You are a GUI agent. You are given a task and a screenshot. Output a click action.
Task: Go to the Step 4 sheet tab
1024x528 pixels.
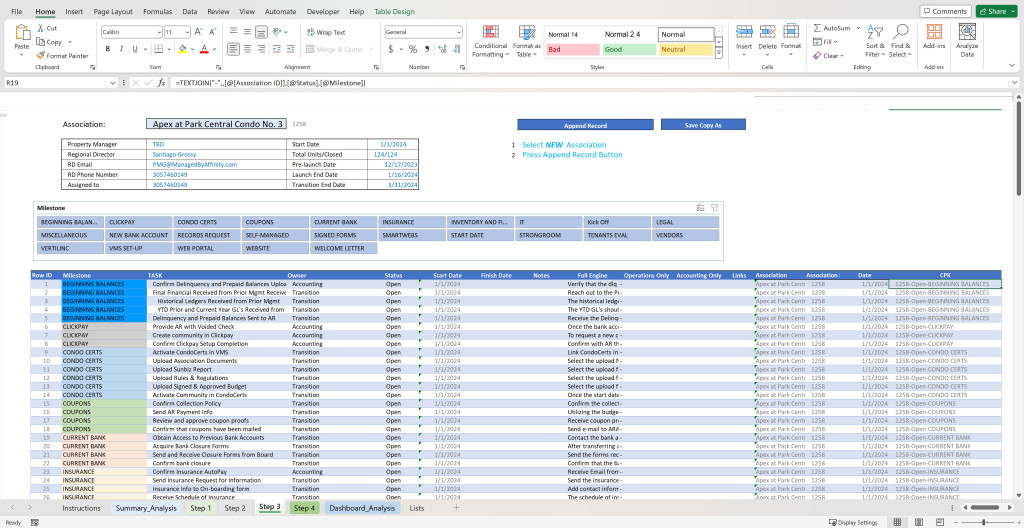coord(304,508)
